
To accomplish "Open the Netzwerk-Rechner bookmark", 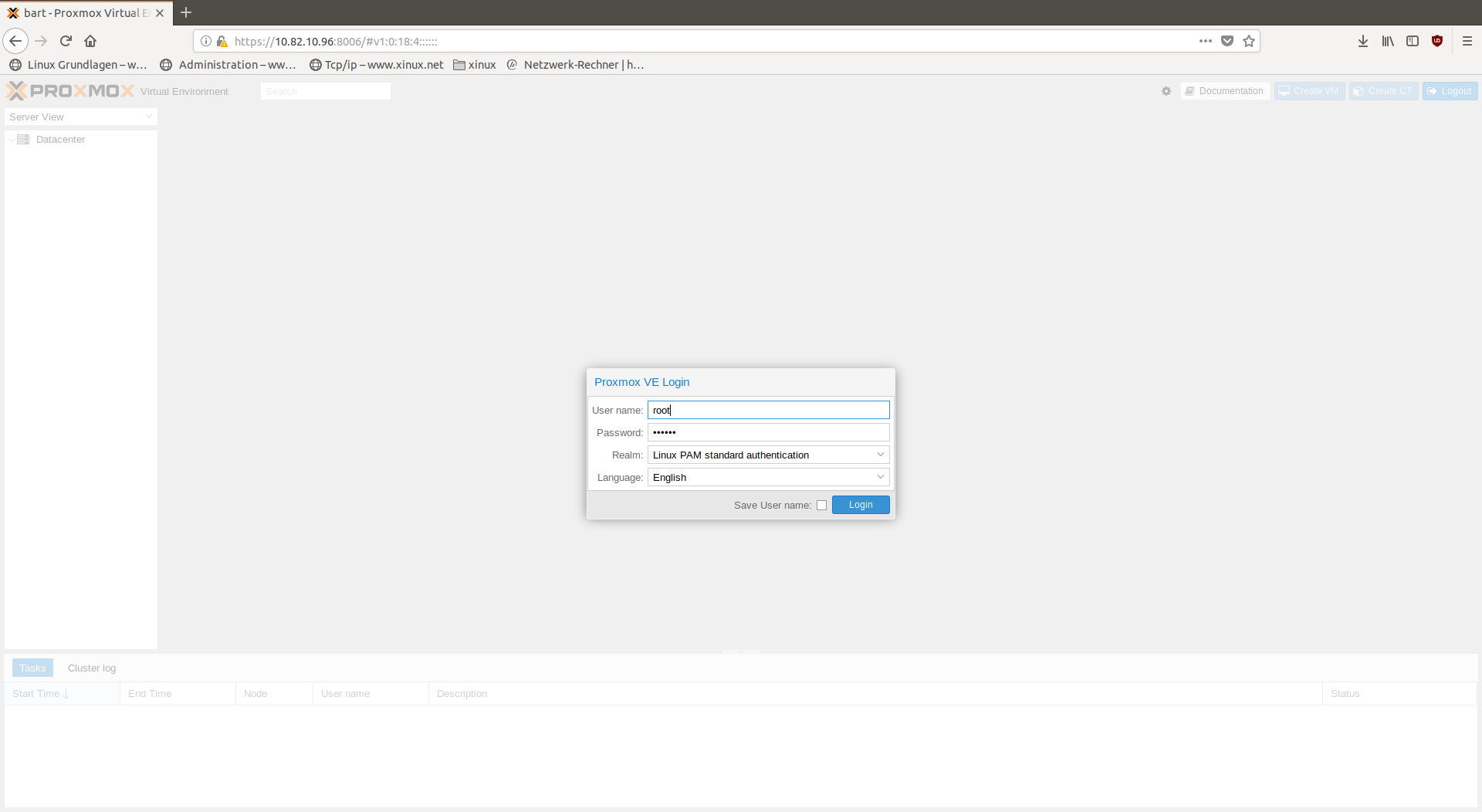I will (575, 64).
